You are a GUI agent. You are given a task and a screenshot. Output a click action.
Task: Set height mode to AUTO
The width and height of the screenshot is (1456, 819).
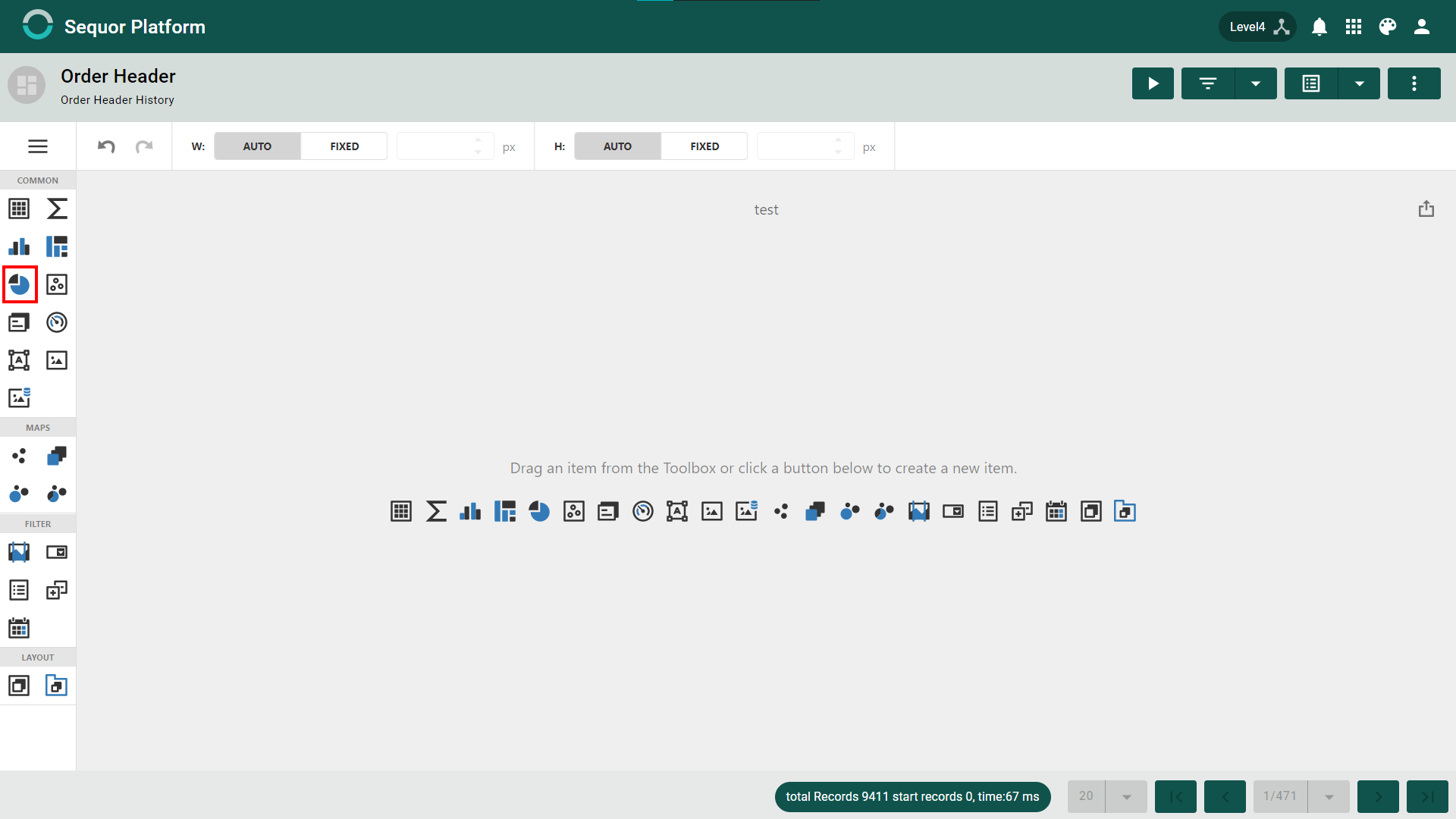point(617,146)
